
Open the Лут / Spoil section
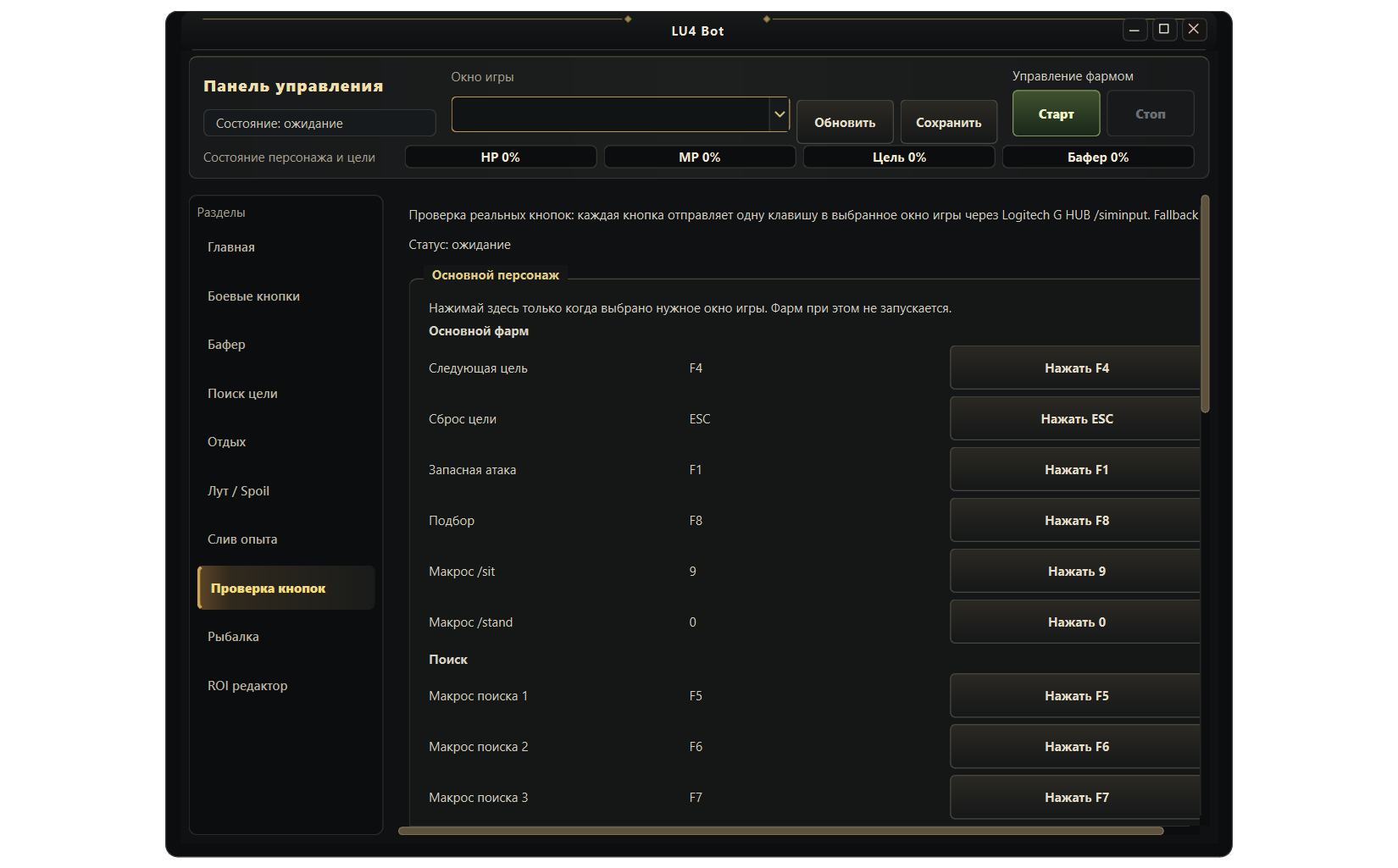[x=286, y=491]
